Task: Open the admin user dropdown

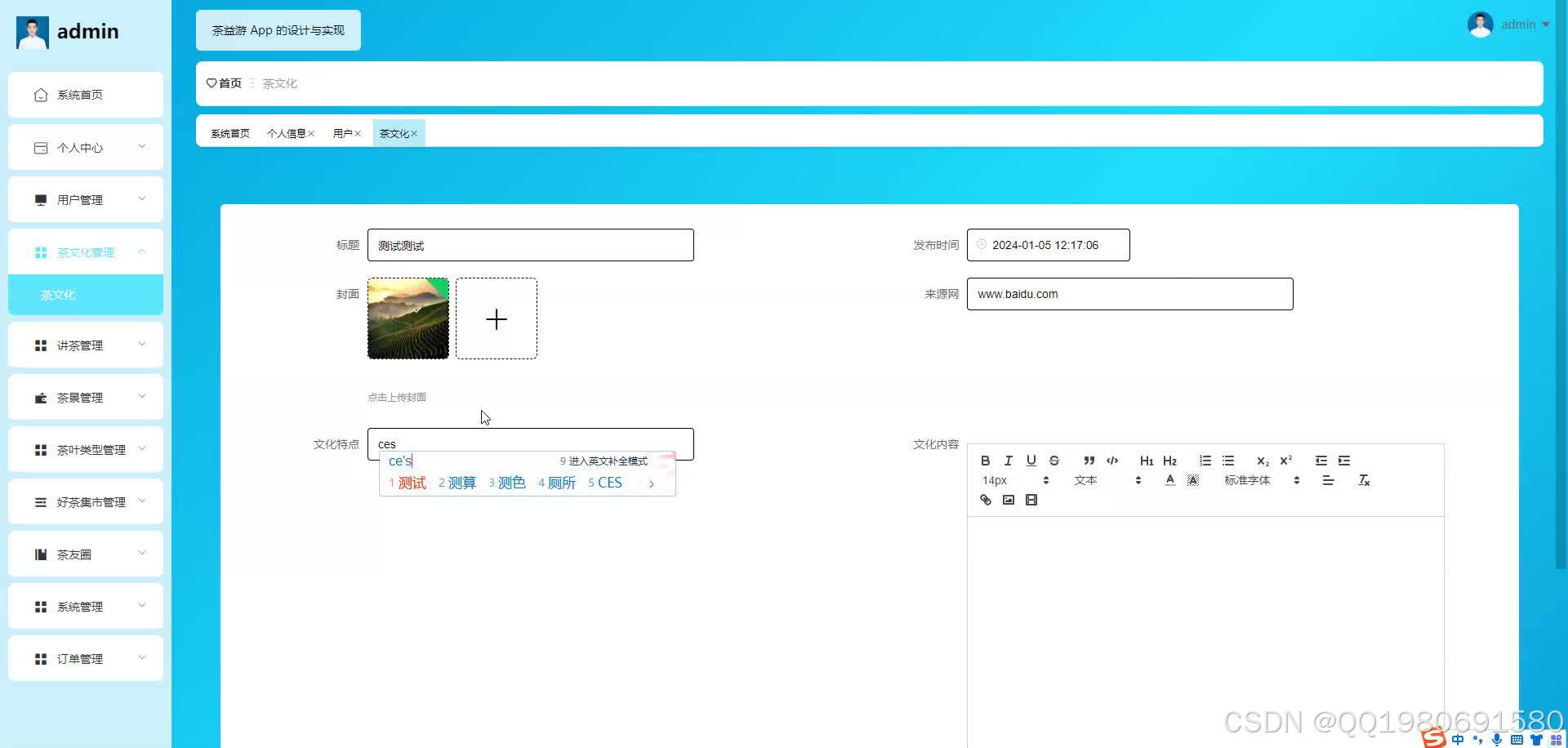Action: (1508, 24)
